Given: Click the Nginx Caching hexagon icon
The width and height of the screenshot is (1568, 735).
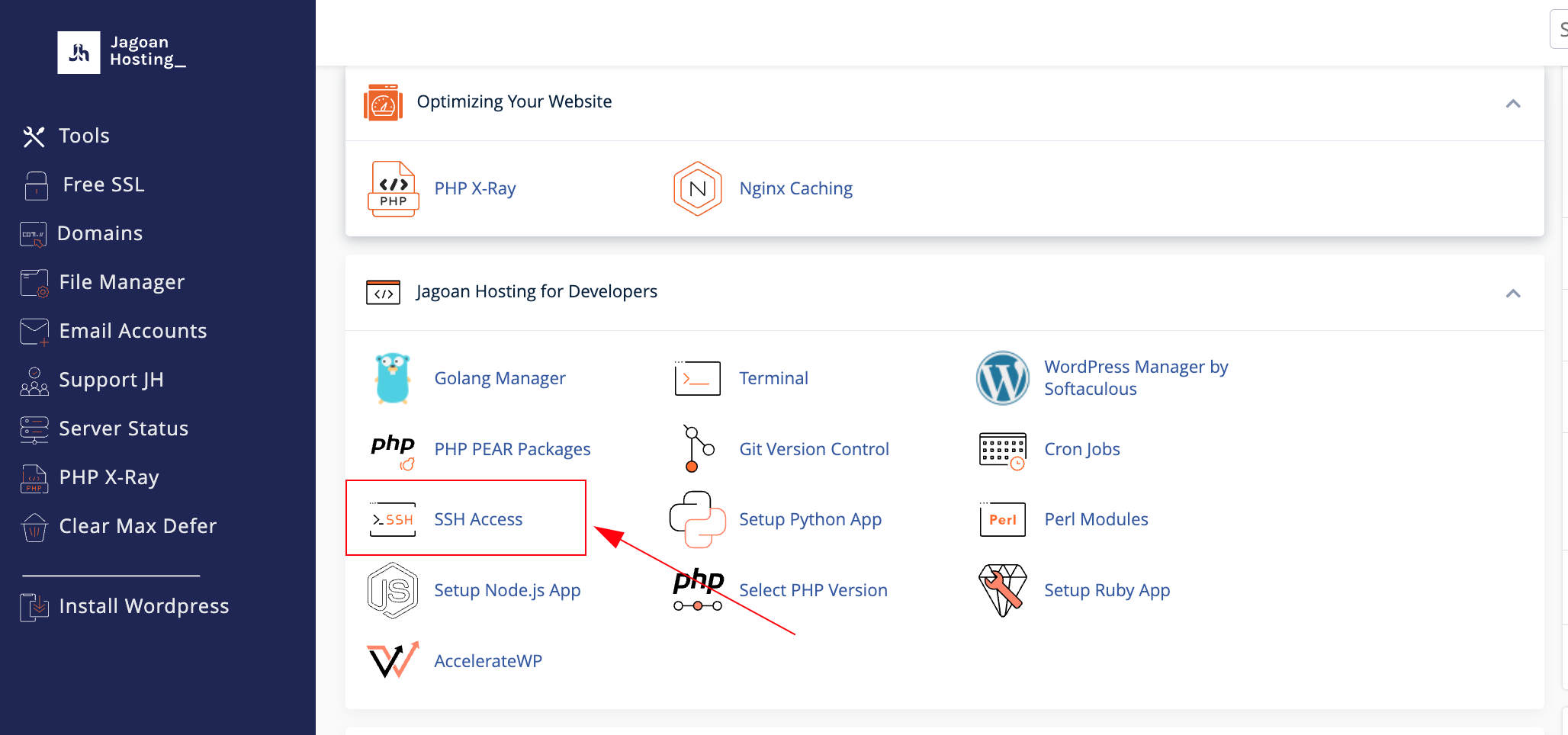Looking at the screenshot, I should [x=697, y=188].
